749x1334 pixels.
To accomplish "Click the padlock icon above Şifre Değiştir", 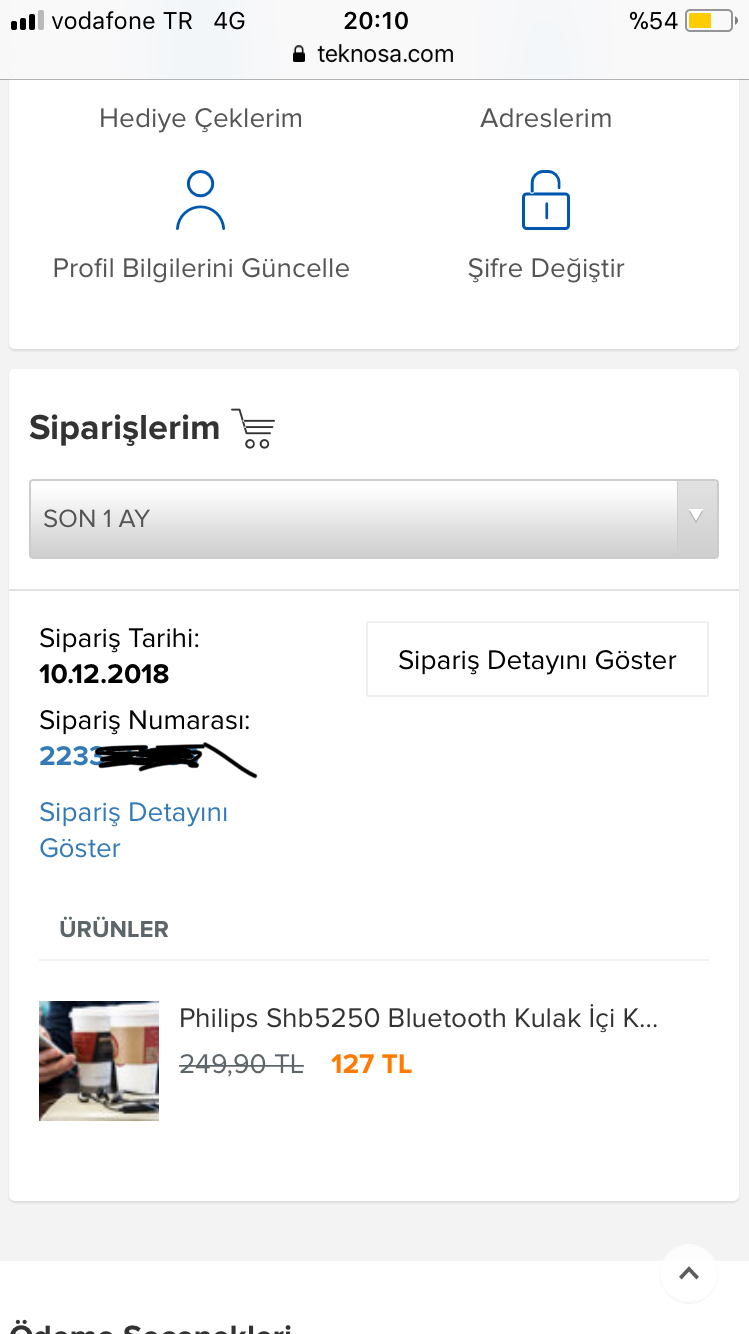I will pyautogui.click(x=546, y=200).
